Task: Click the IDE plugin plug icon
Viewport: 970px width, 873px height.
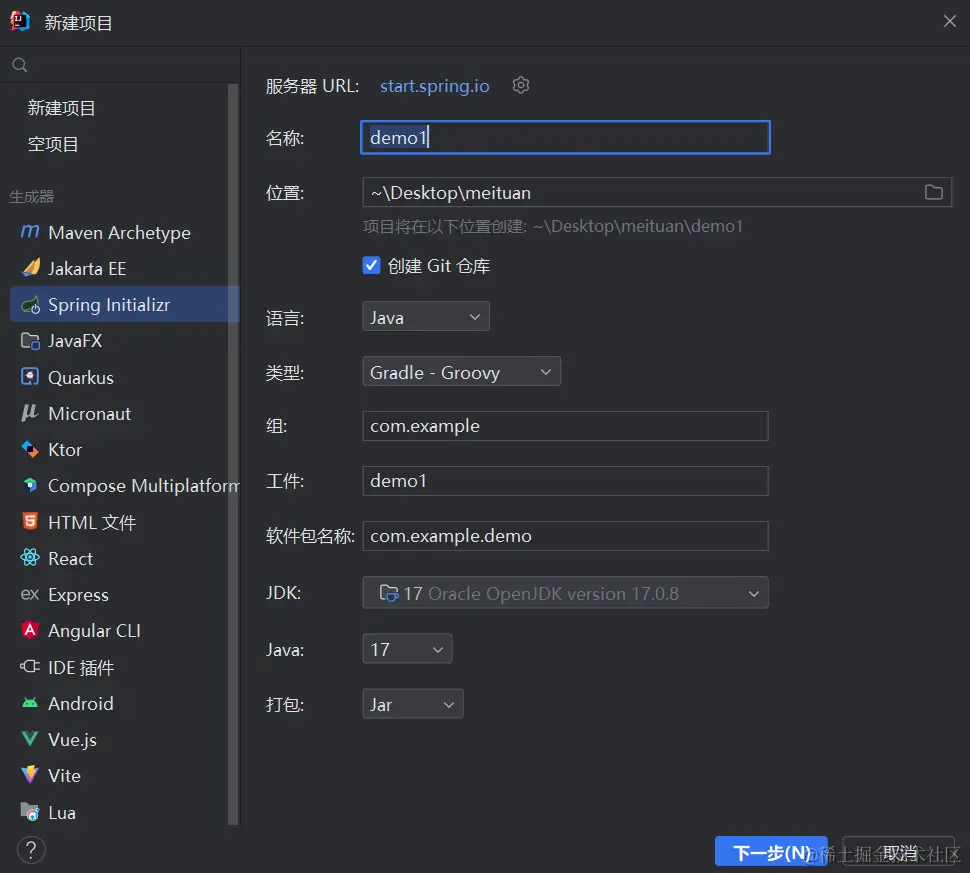Action: tap(30, 666)
